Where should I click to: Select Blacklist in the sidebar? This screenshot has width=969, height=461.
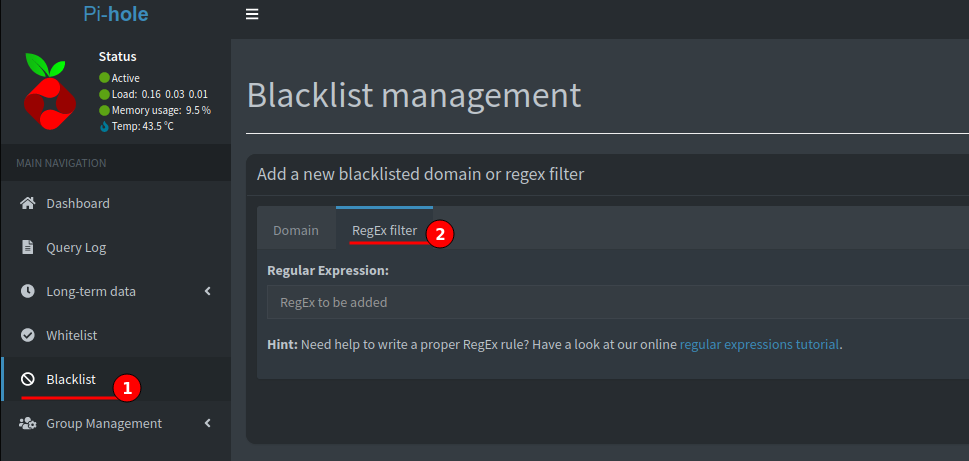coord(116,379)
